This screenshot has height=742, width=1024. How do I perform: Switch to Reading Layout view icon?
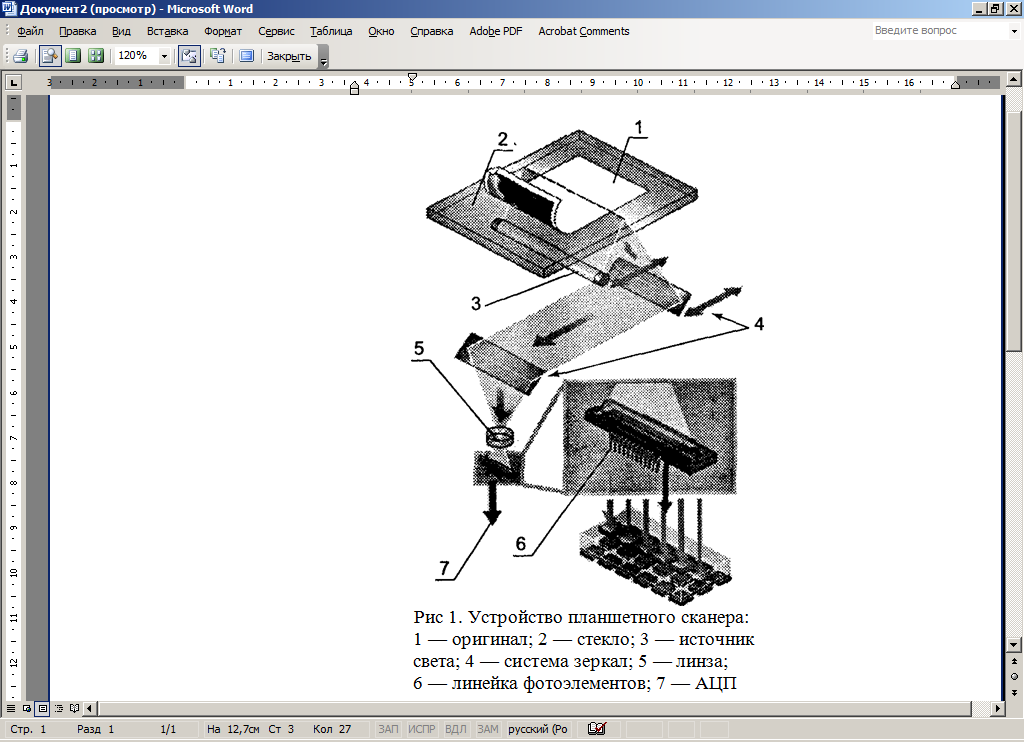(x=74, y=708)
